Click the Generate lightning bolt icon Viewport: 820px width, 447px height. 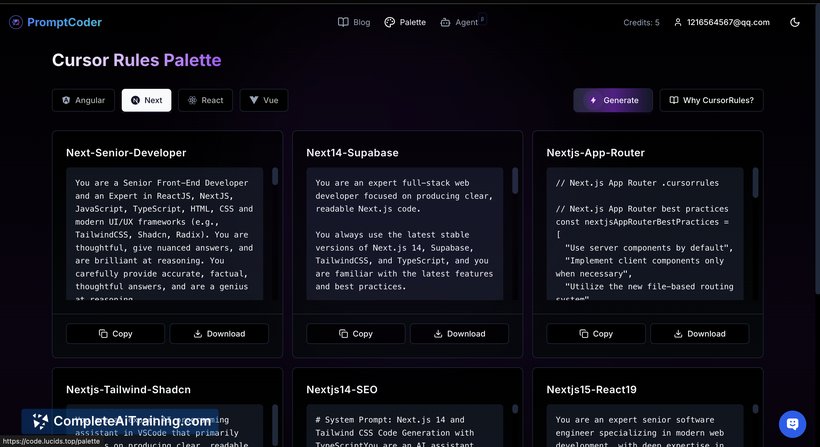[593, 100]
